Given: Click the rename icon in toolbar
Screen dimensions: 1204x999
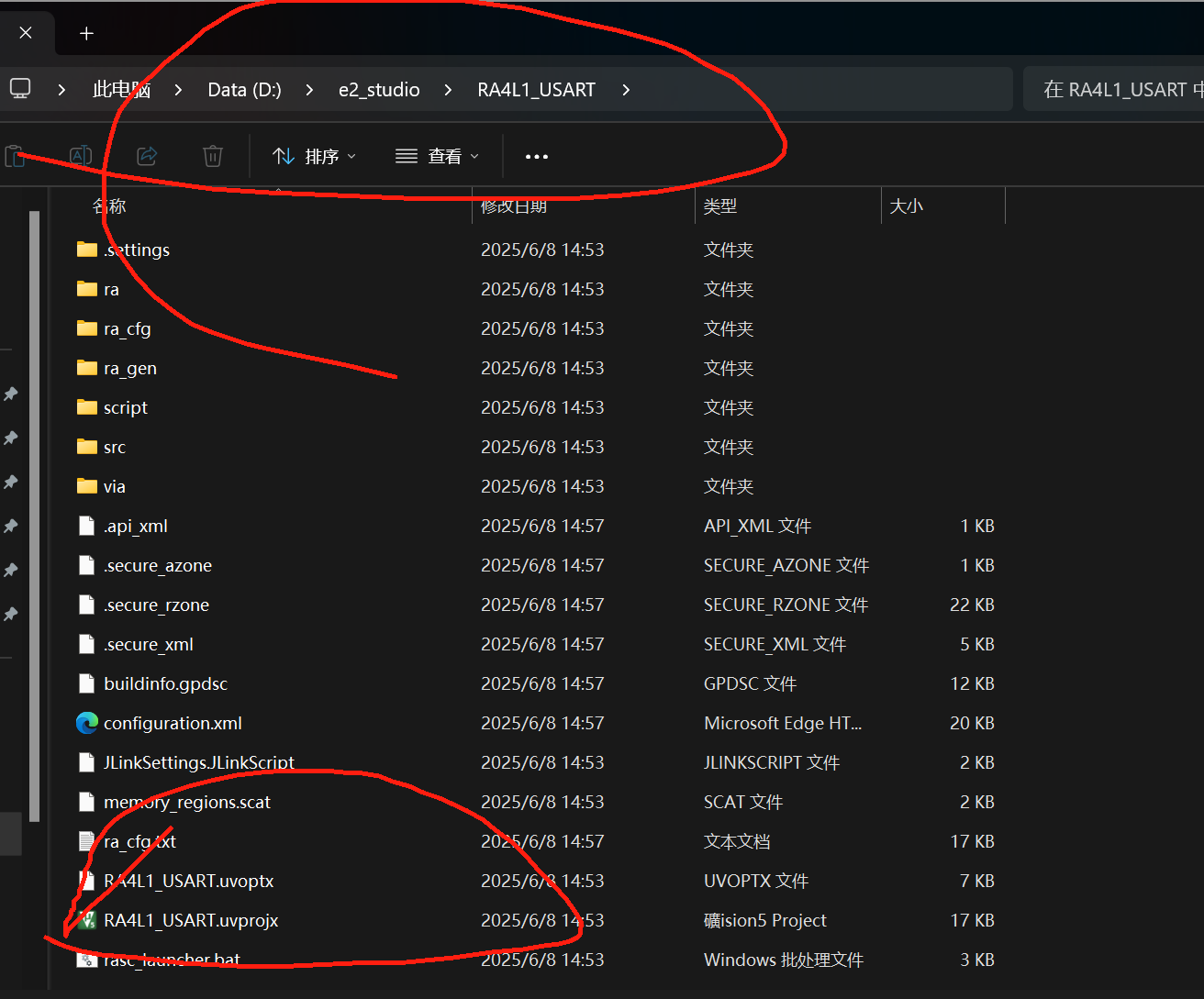Looking at the screenshot, I should click(x=81, y=156).
